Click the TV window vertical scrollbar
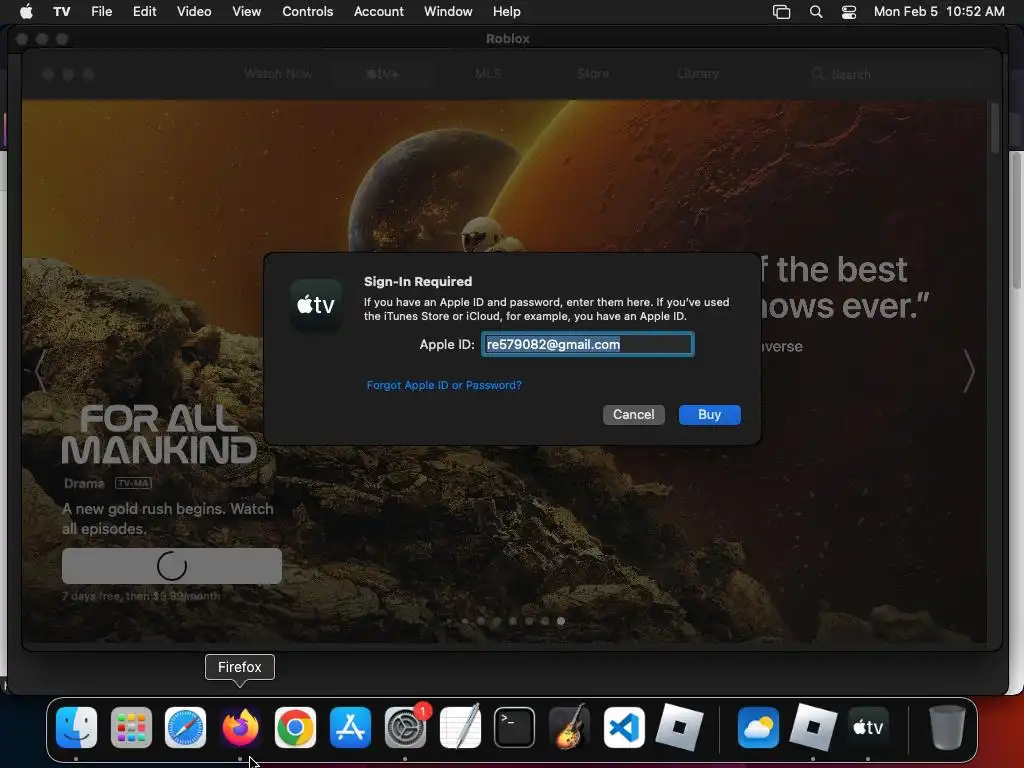The image size is (1024, 768). (x=995, y=128)
